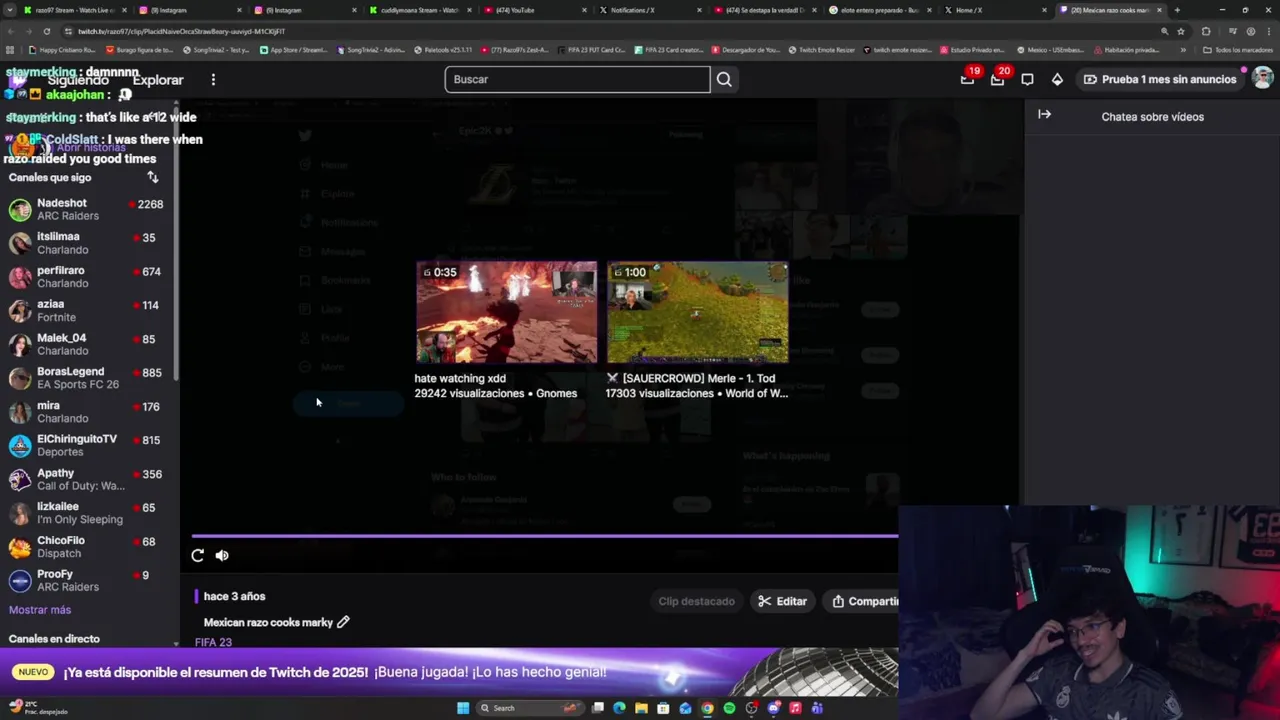The width and height of the screenshot is (1280, 720).
Task: Click the Twitch search magnifier button
Action: (x=724, y=79)
